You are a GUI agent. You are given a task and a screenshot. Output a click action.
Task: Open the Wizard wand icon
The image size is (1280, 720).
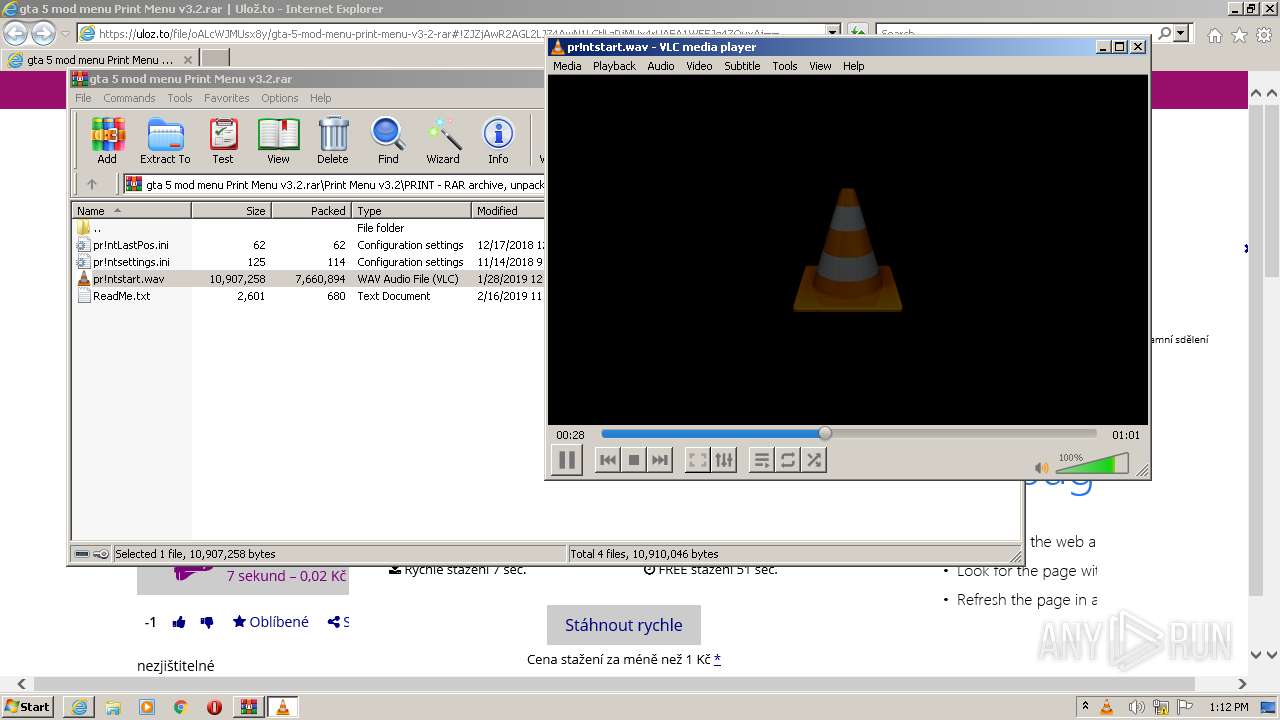(443, 140)
